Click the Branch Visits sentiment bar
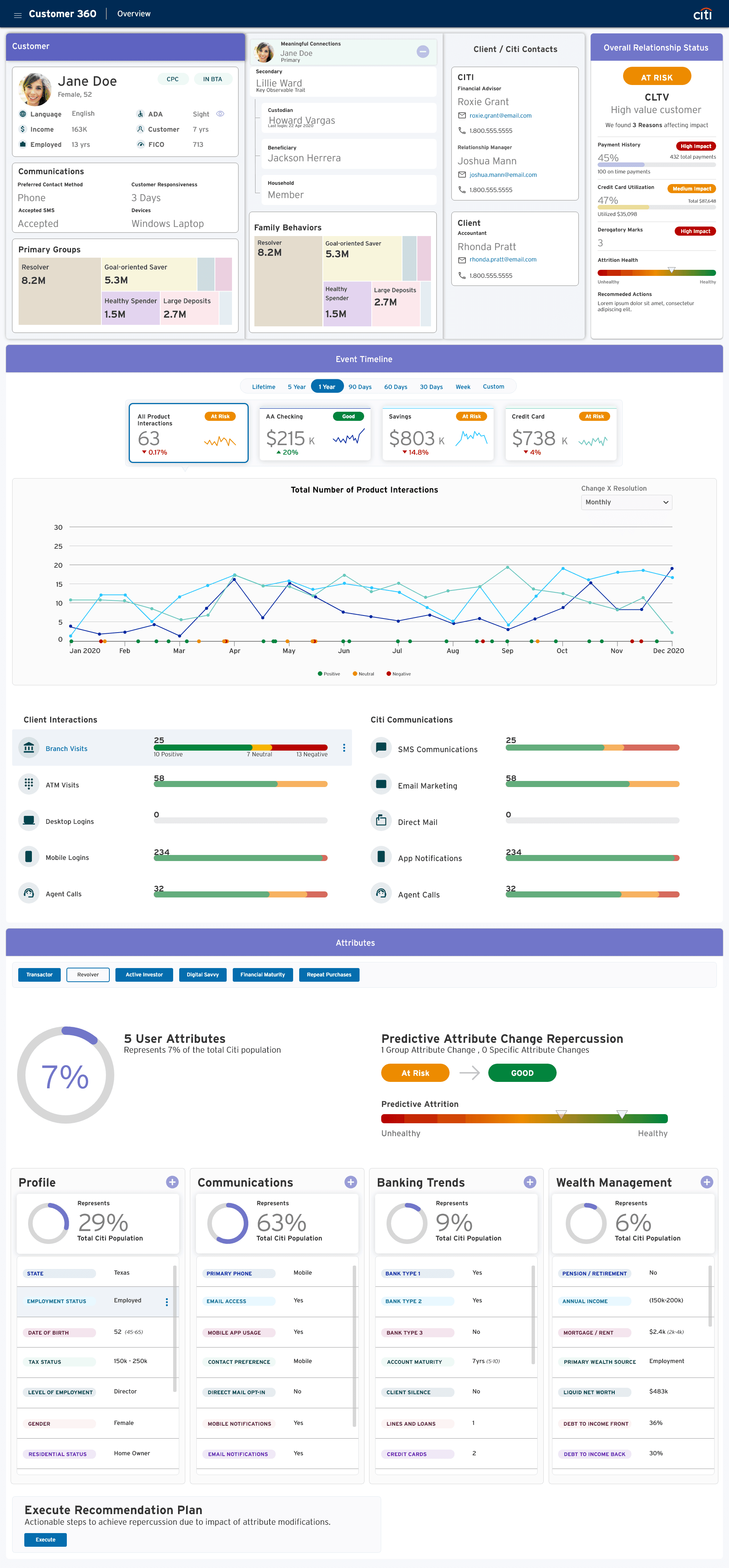Viewport: 729px width, 1568px height. (x=241, y=748)
